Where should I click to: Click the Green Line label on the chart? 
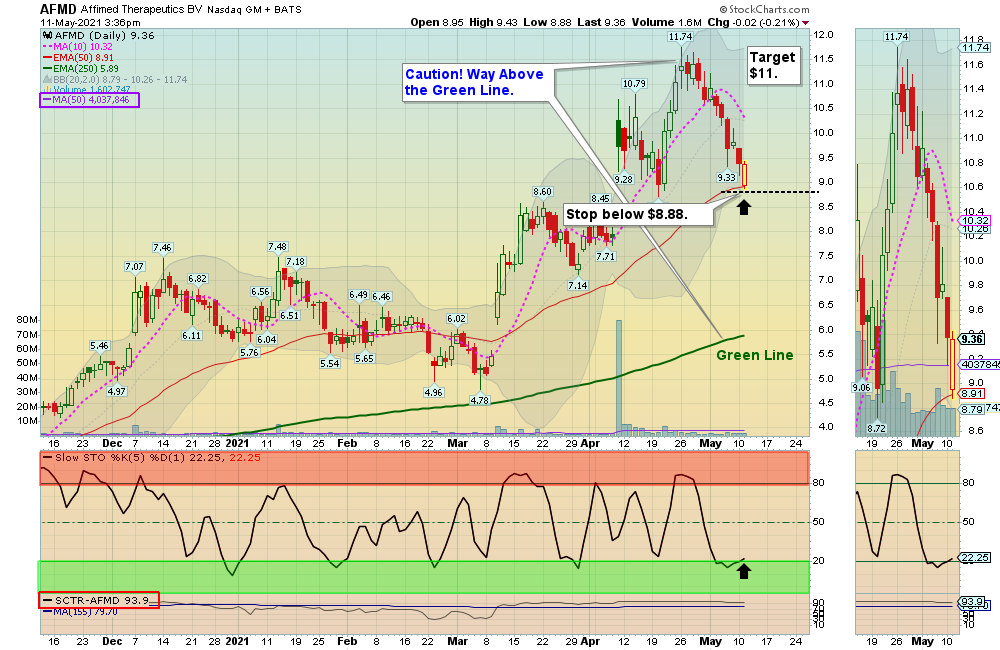point(753,355)
